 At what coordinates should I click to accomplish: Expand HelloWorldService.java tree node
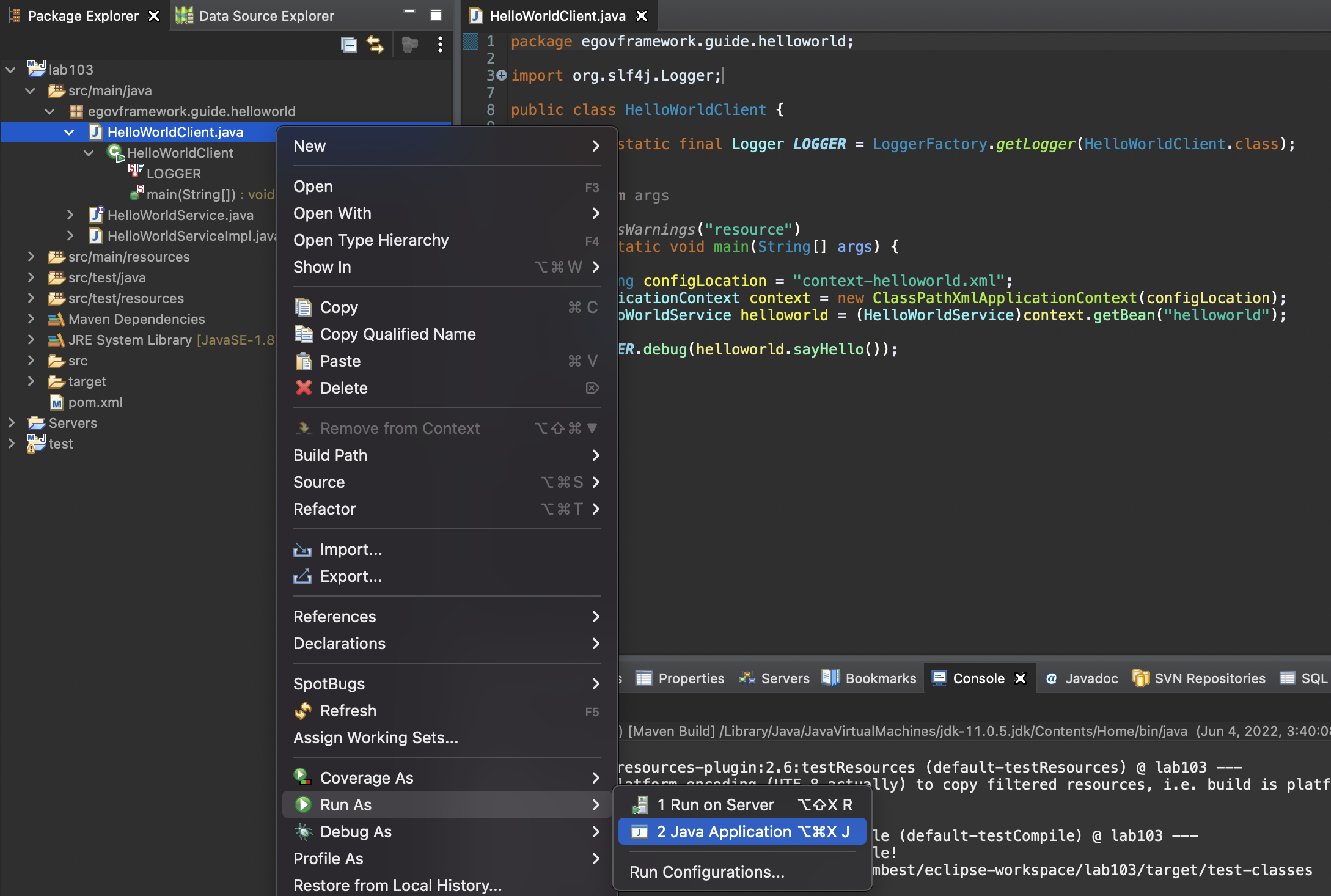[x=70, y=215]
